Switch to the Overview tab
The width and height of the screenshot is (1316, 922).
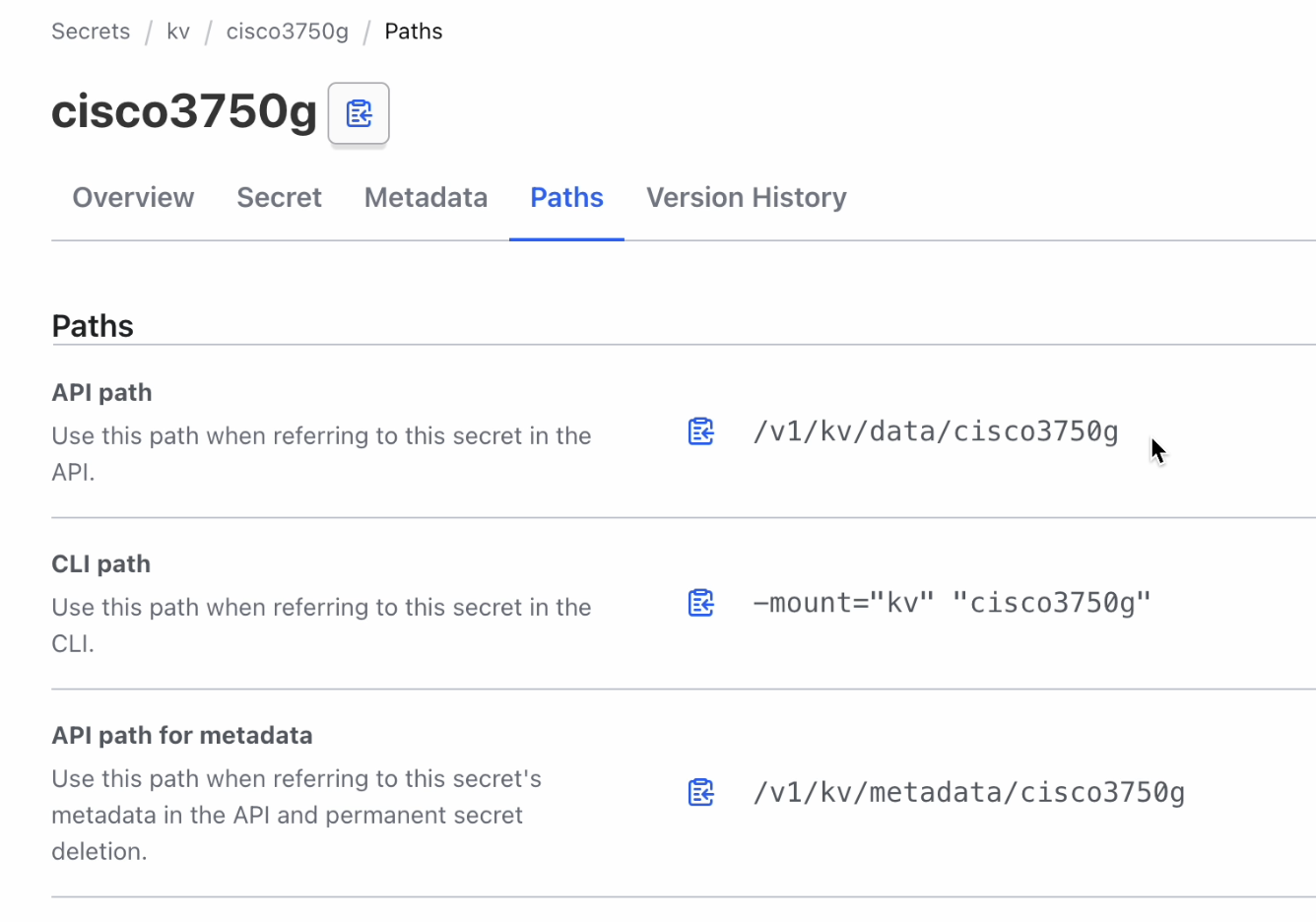coord(133,198)
